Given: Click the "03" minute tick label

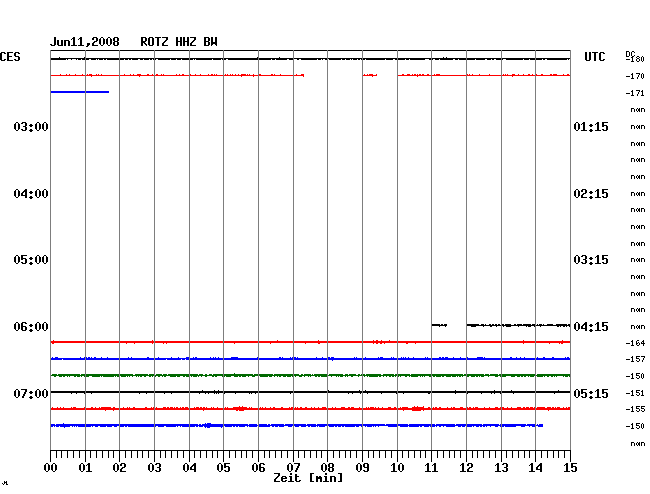Looking at the screenshot, I should coord(155,467).
